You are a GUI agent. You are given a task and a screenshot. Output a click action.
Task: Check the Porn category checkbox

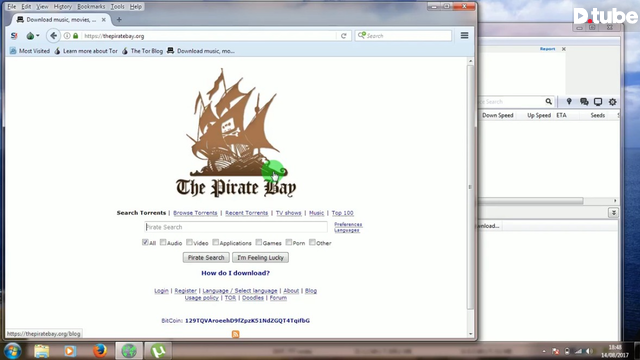point(289,242)
